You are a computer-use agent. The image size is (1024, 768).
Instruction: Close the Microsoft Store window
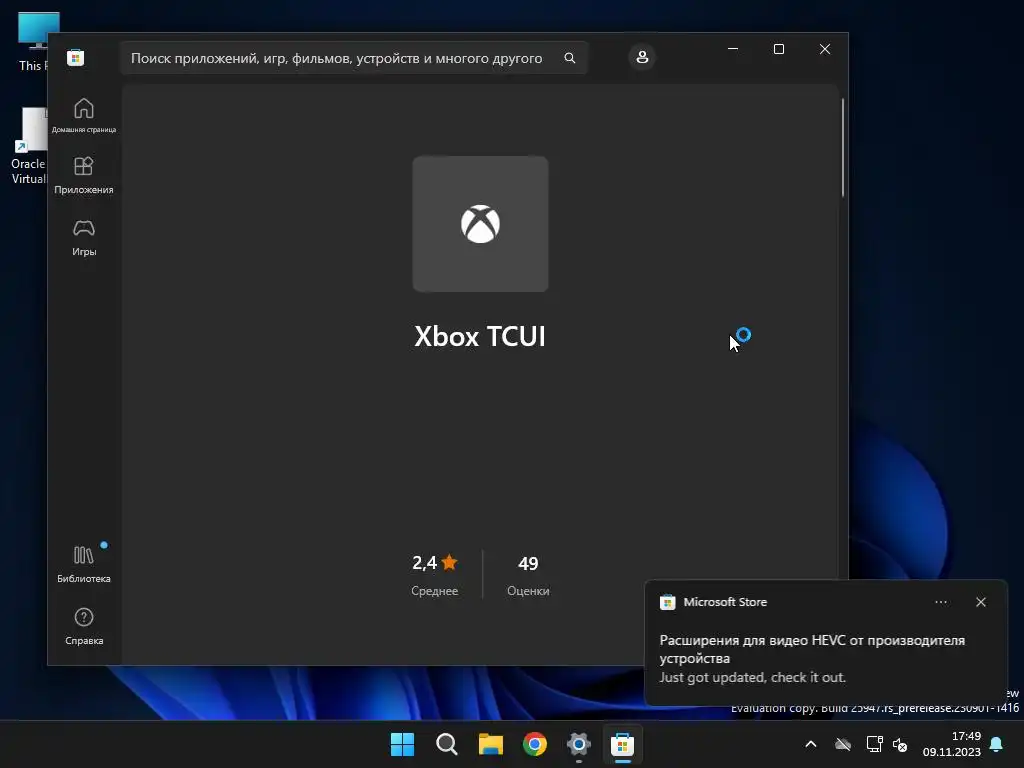[825, 49]
